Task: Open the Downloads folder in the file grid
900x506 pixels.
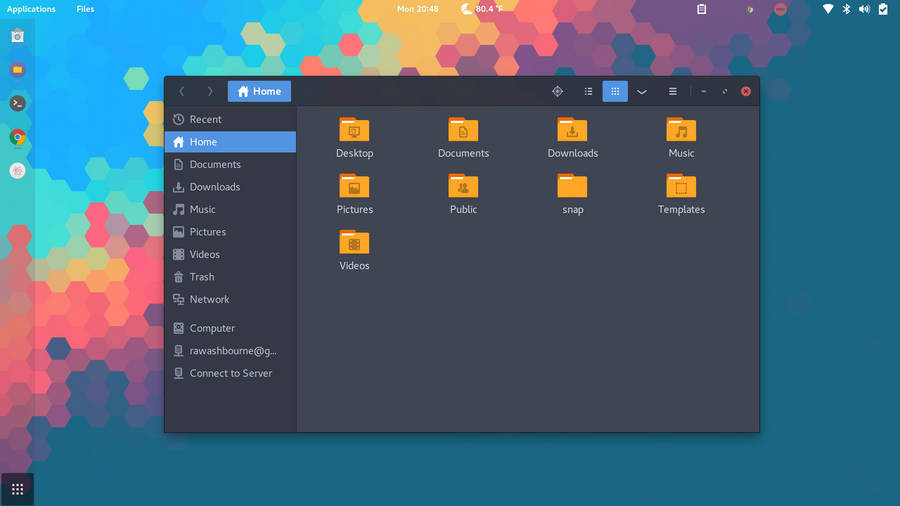Action: [572, 131]
